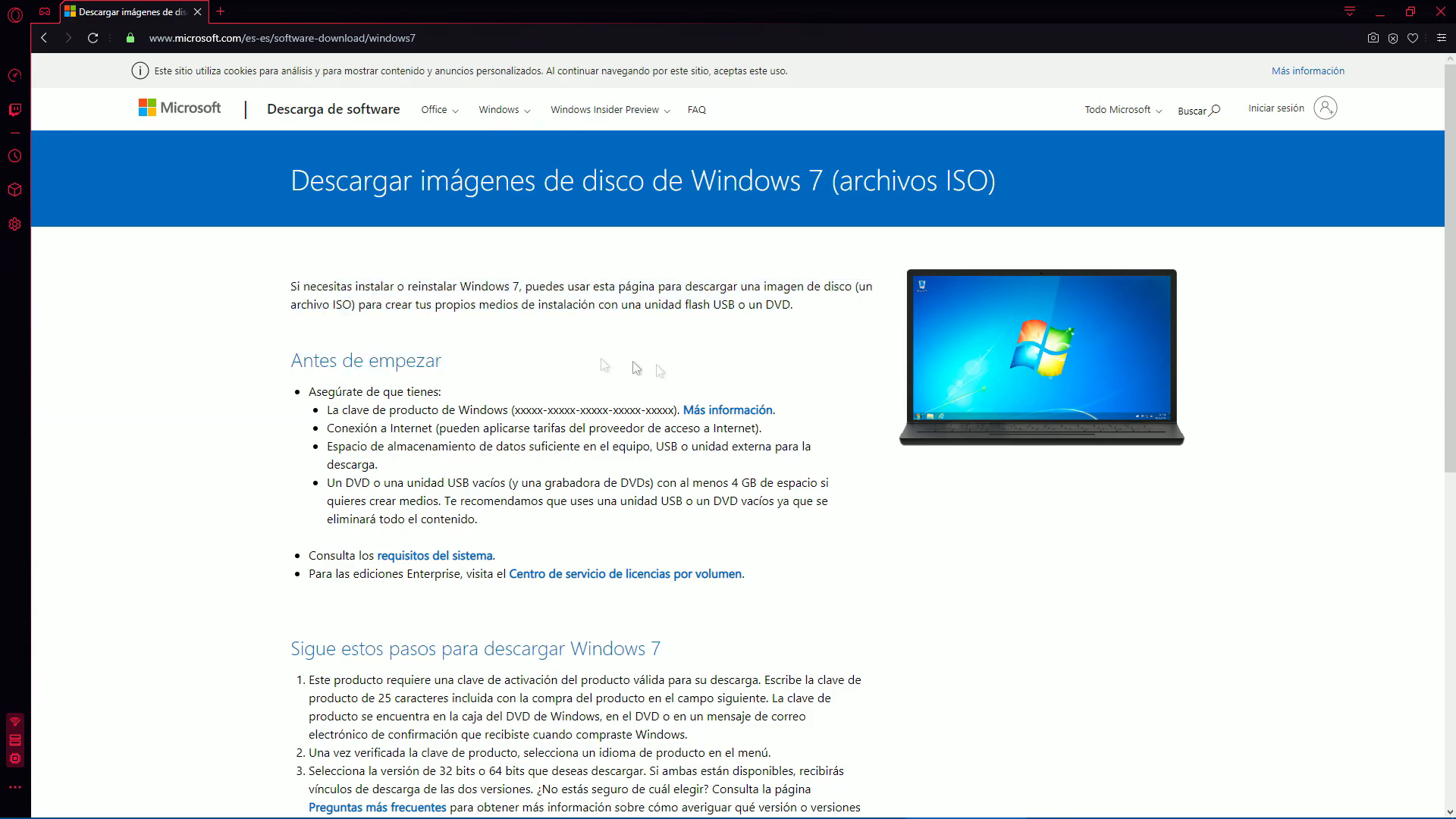Click the address bar URL field
The height and width of the screenshot is (819, 1456).
(282, 38)
